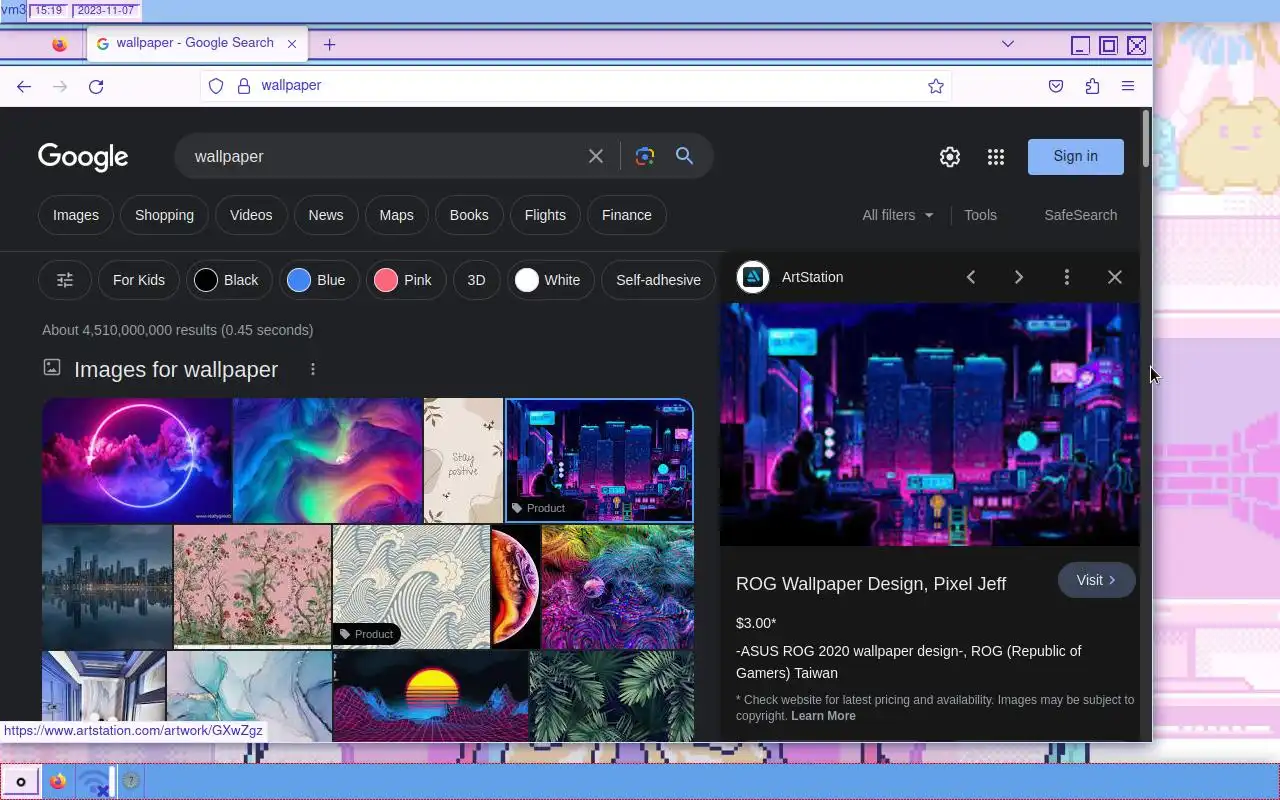Open the Tools options
Screen dimensions: 1280x800
pos(980,215)
